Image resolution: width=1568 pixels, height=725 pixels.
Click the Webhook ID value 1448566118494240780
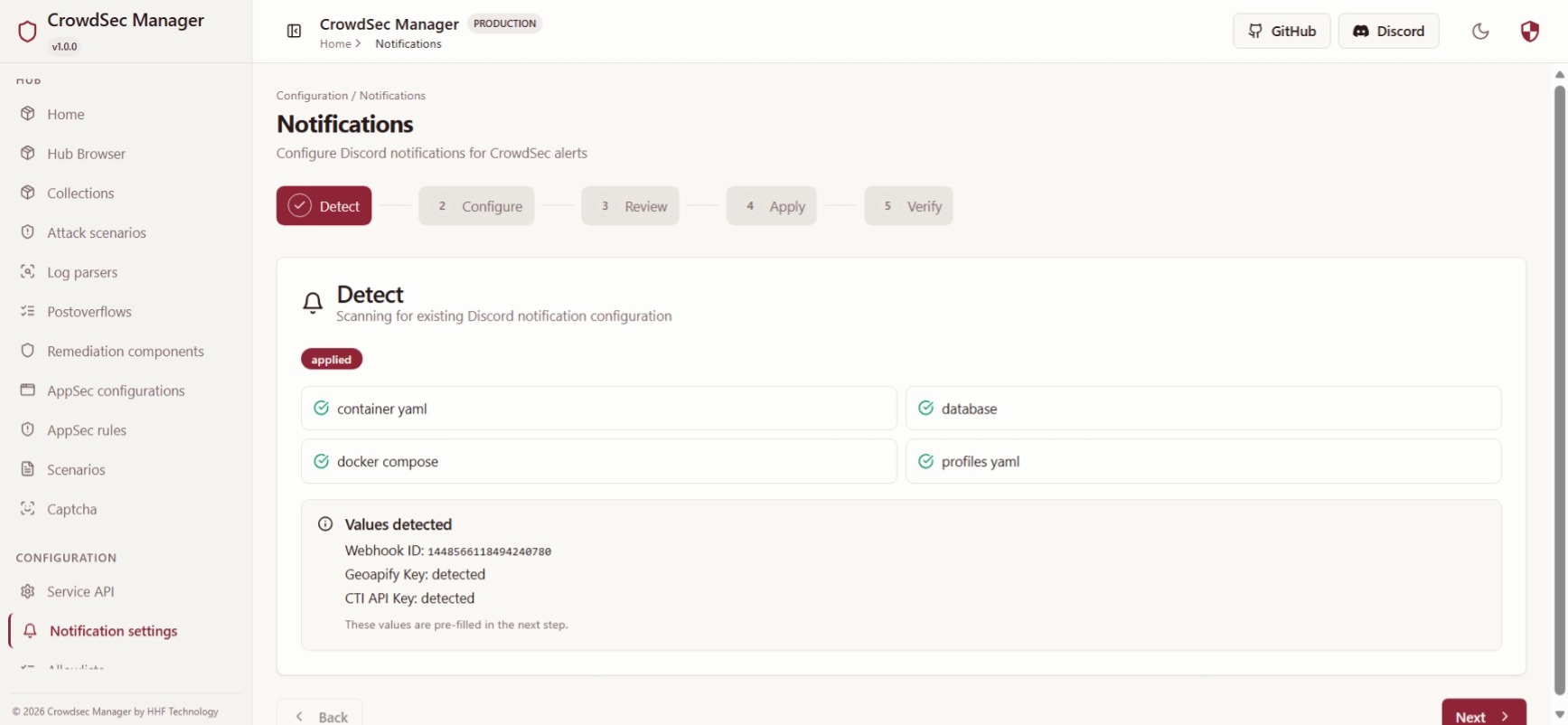pos(489,551)
